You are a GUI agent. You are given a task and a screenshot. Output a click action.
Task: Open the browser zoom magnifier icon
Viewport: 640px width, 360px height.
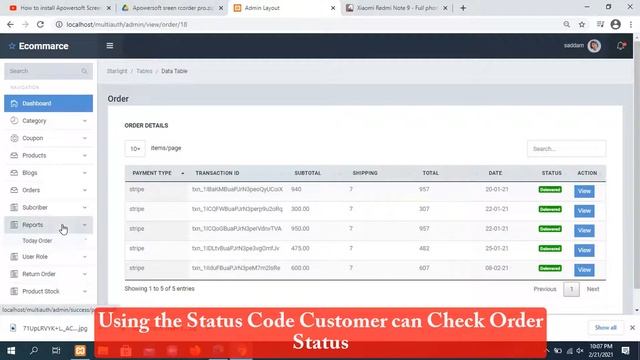[567, 24]
